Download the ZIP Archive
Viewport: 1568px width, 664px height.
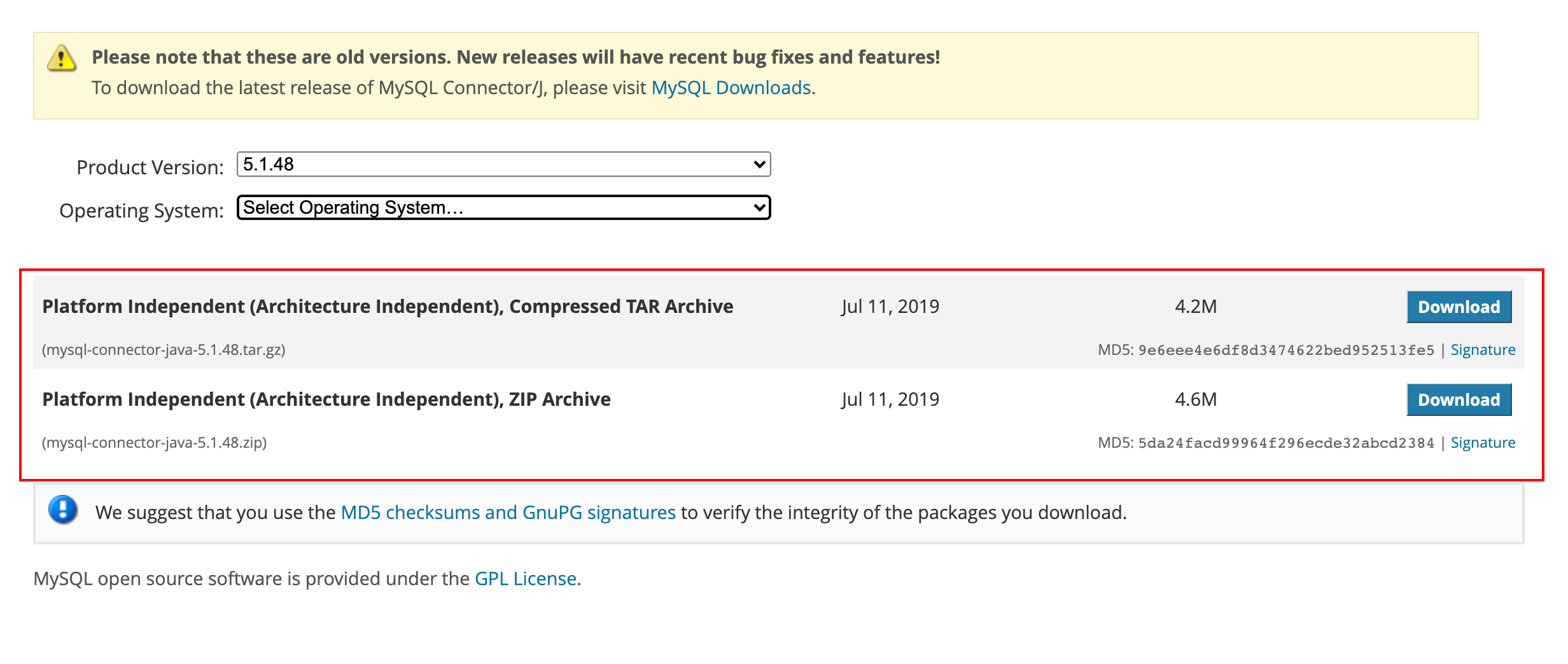(1459, 399)
